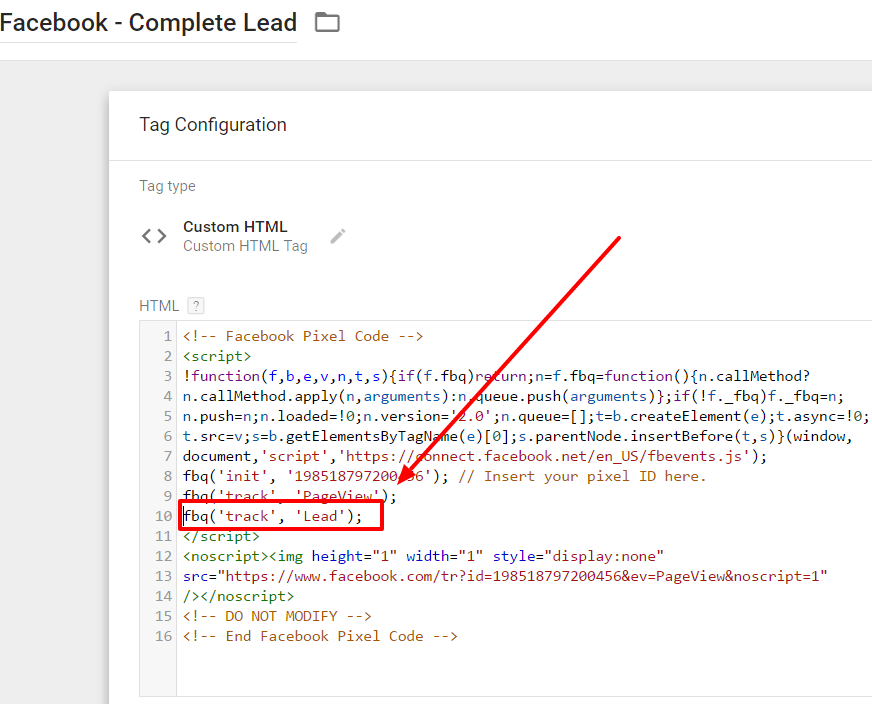This screenshot has width=872, height=704.
Task: Click the src facebook.com/tr URL line
Action: tap(505, 577)
